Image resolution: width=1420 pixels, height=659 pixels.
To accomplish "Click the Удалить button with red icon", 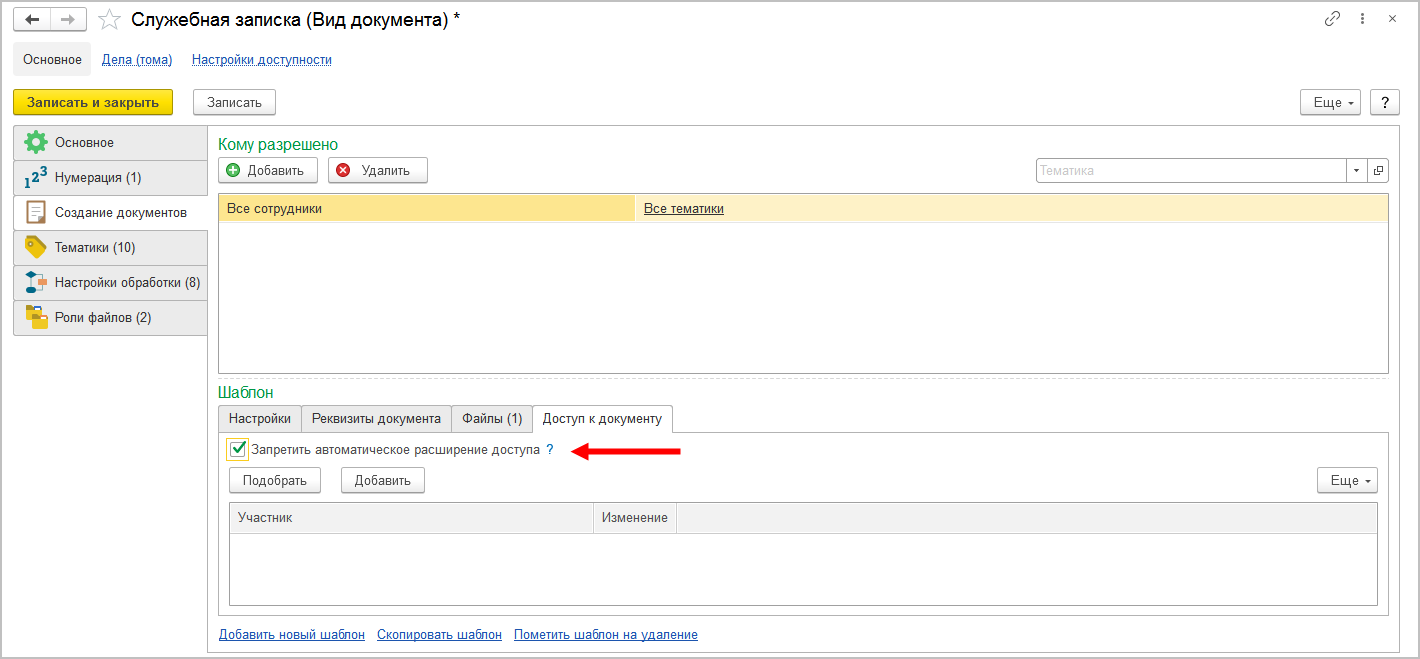I will (x=378, y=171).
